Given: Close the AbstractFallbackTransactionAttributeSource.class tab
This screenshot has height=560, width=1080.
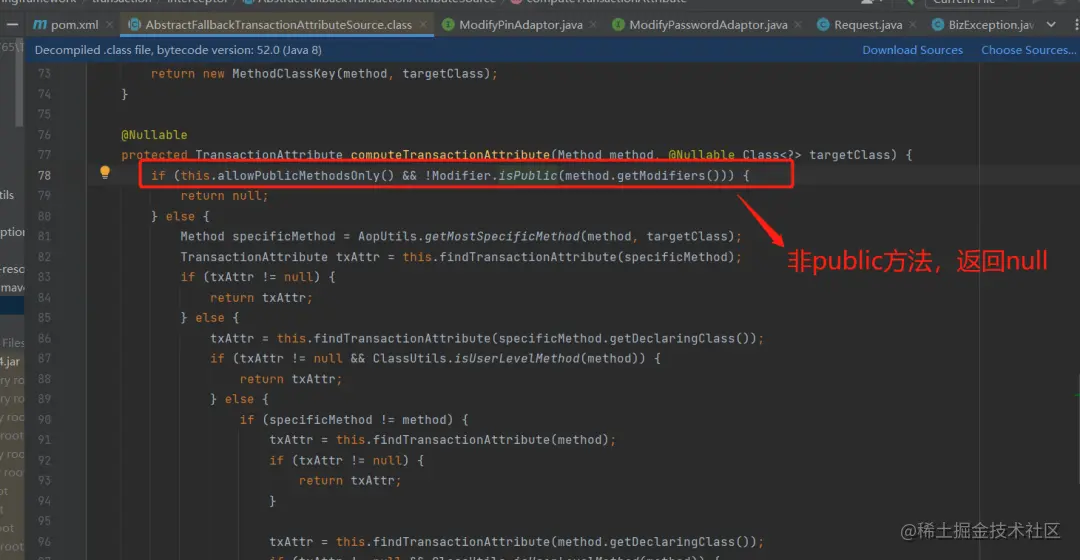Looking at the screenshot, I should coord(423,25).
